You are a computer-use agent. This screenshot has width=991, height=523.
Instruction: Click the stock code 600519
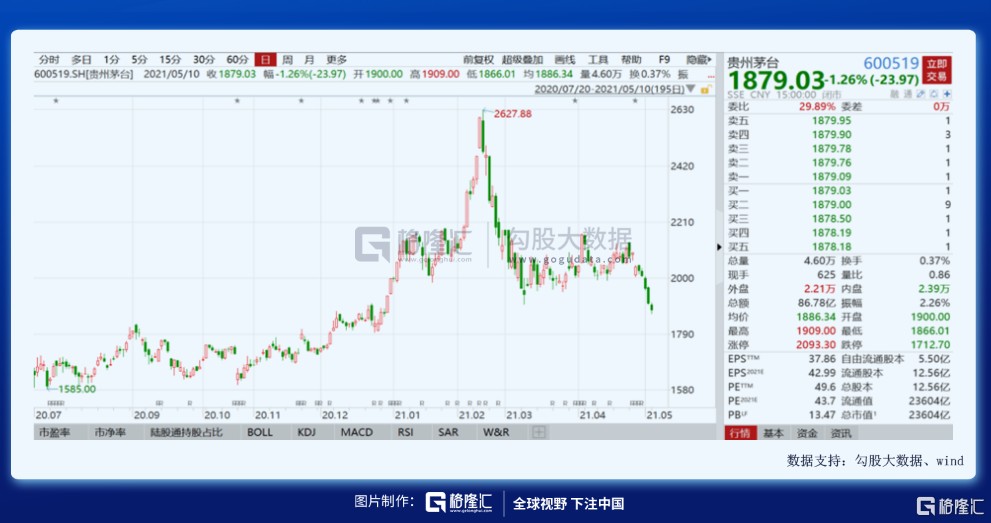(x=891, y=61)
